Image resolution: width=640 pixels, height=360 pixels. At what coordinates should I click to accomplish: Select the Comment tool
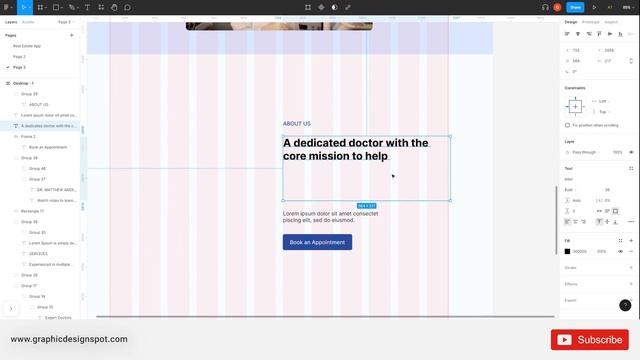coord(127,7)
